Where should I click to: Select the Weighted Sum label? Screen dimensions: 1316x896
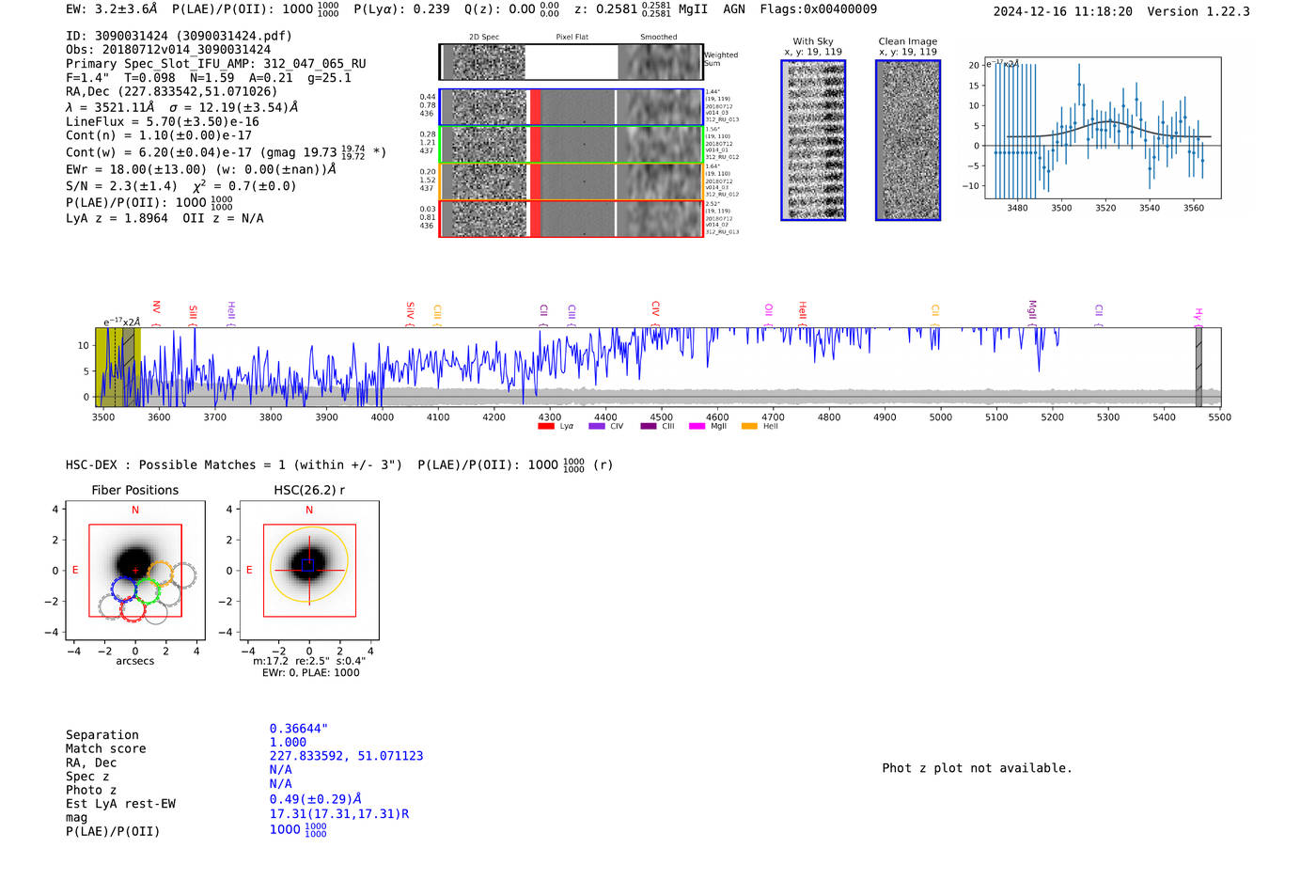click(x=721, y=59)
